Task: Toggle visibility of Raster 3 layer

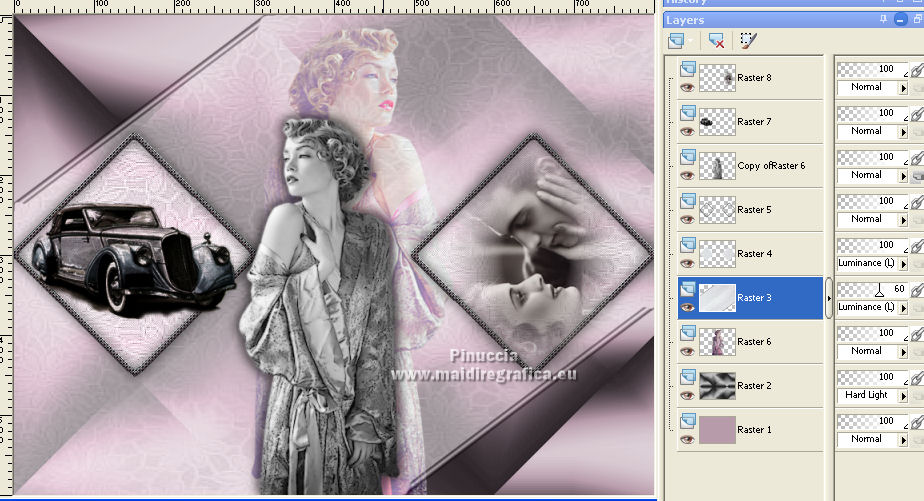Action: coord(687,308)
